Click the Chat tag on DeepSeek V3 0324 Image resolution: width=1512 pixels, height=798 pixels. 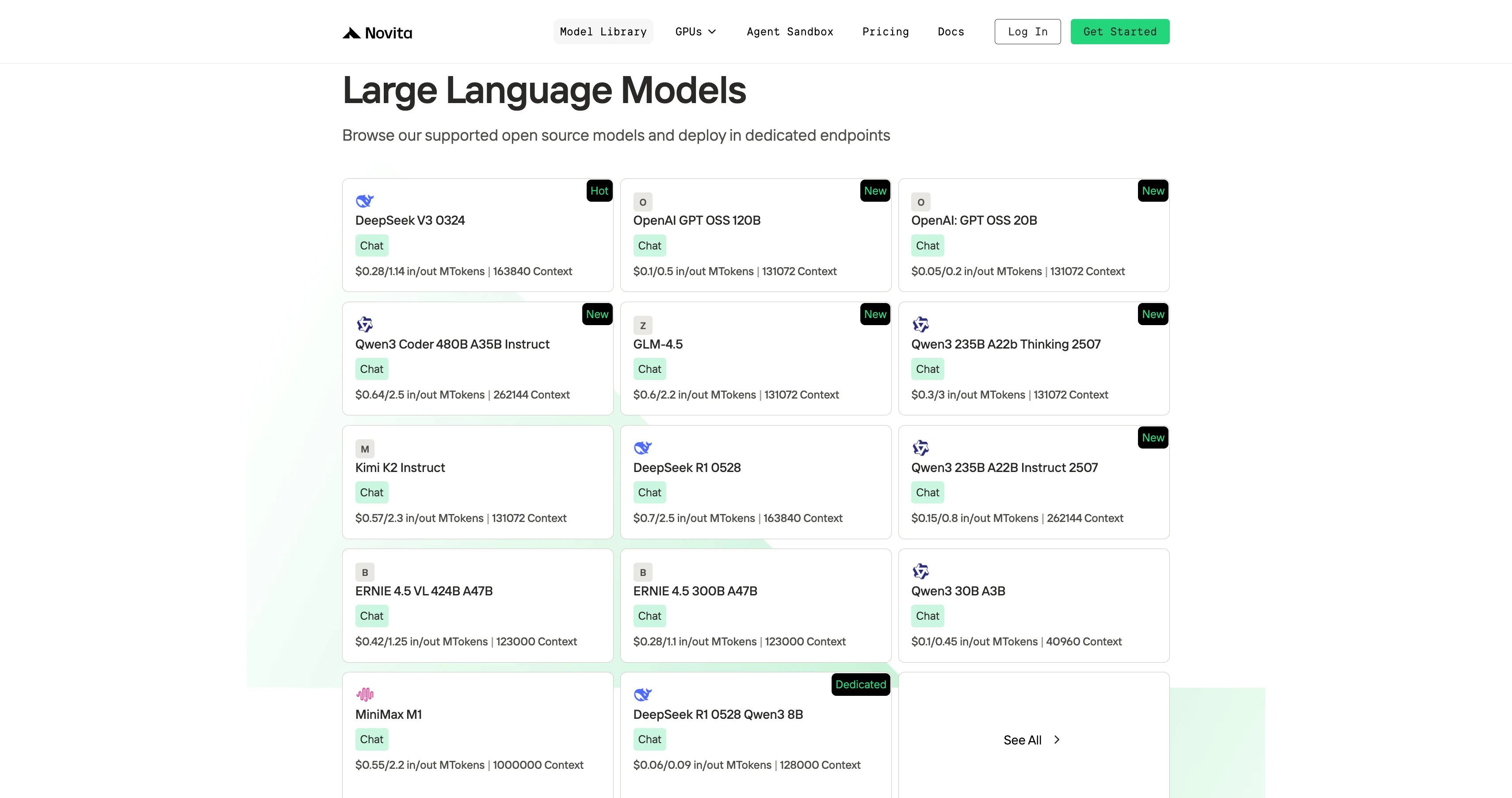click(371, 246)
